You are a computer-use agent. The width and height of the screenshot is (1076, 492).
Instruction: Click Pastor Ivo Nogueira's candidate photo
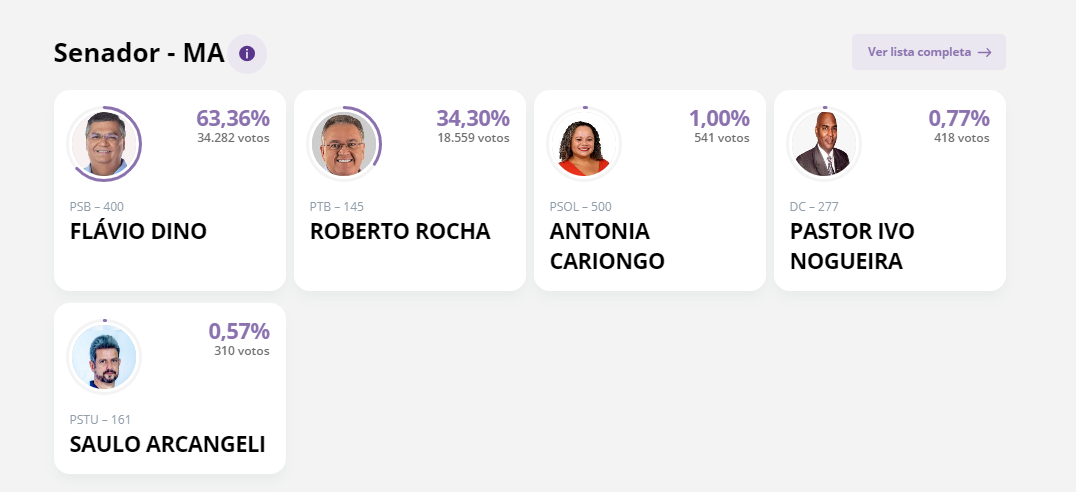pyautogui.click(x=824, y=144)
